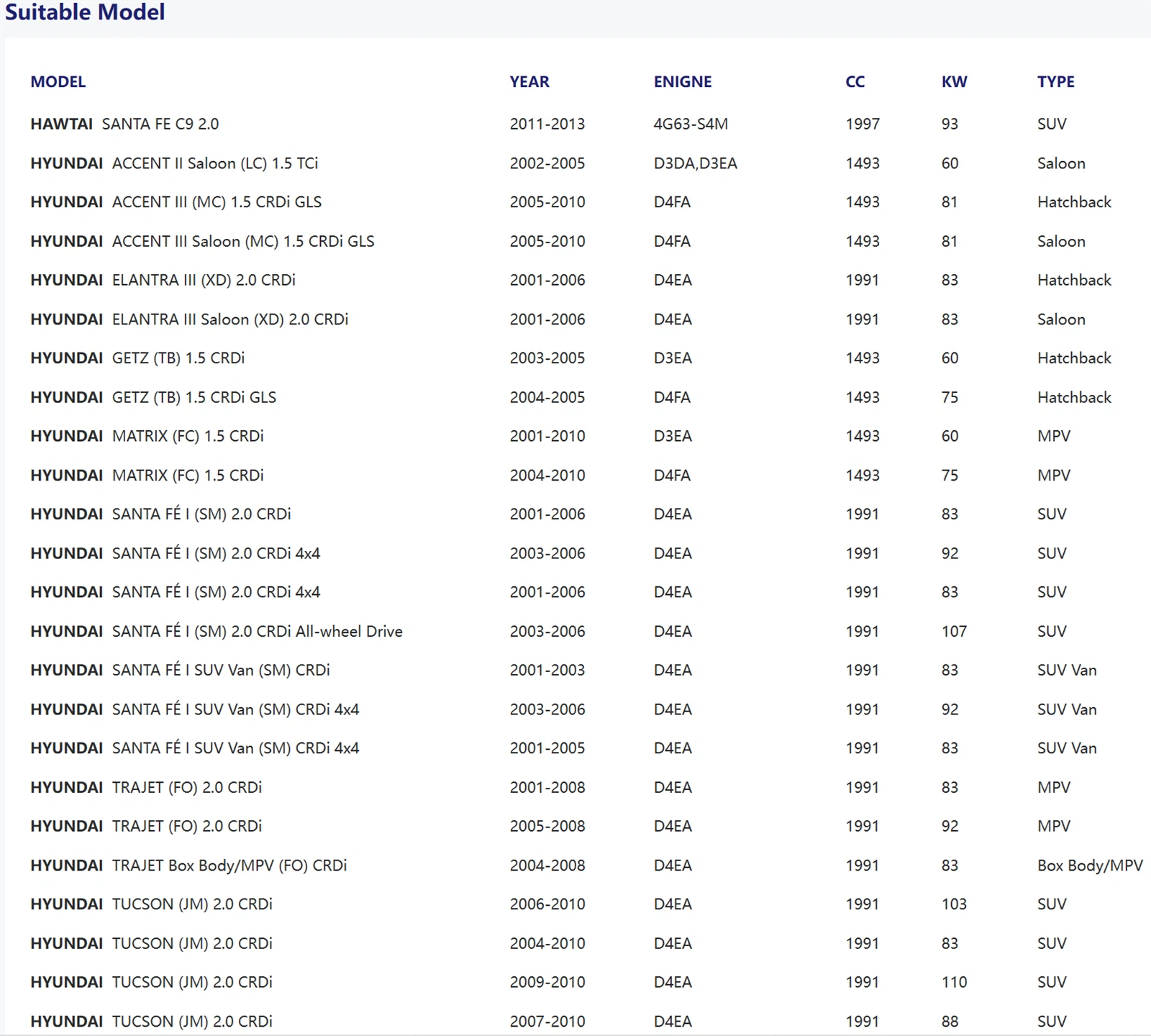Click KW value 110 in TUCSON row
1151x1036 pixels.
954,982
